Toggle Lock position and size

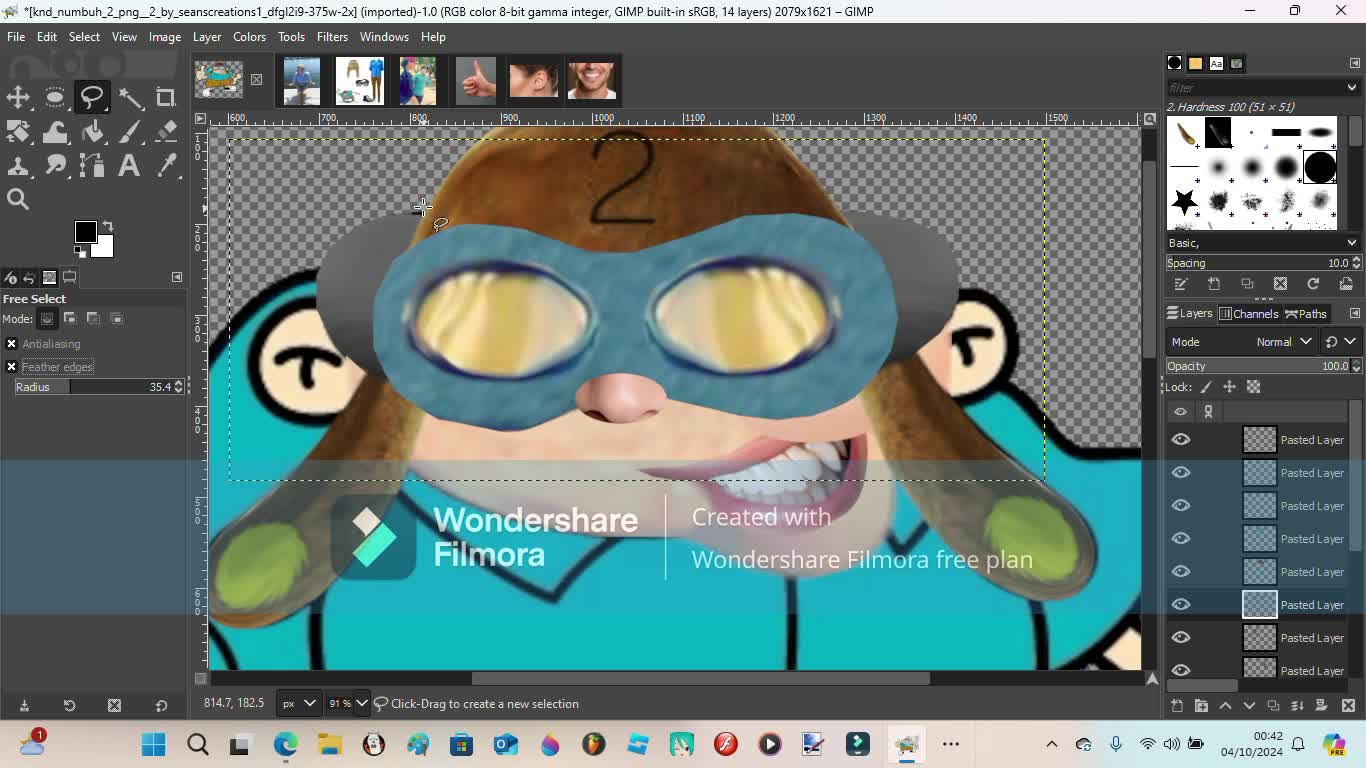tap(1229, 387)
